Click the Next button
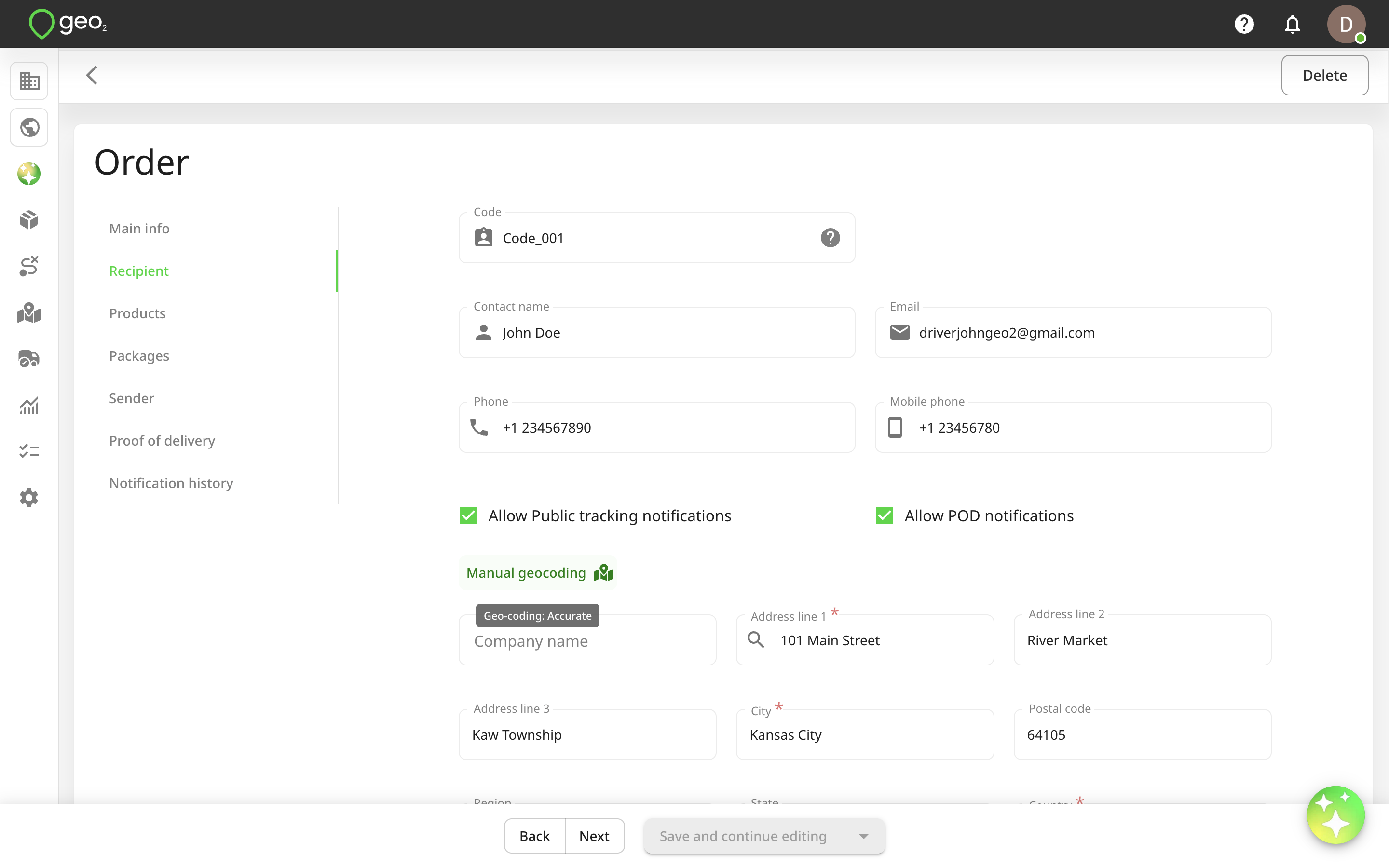 pos(594,837)
